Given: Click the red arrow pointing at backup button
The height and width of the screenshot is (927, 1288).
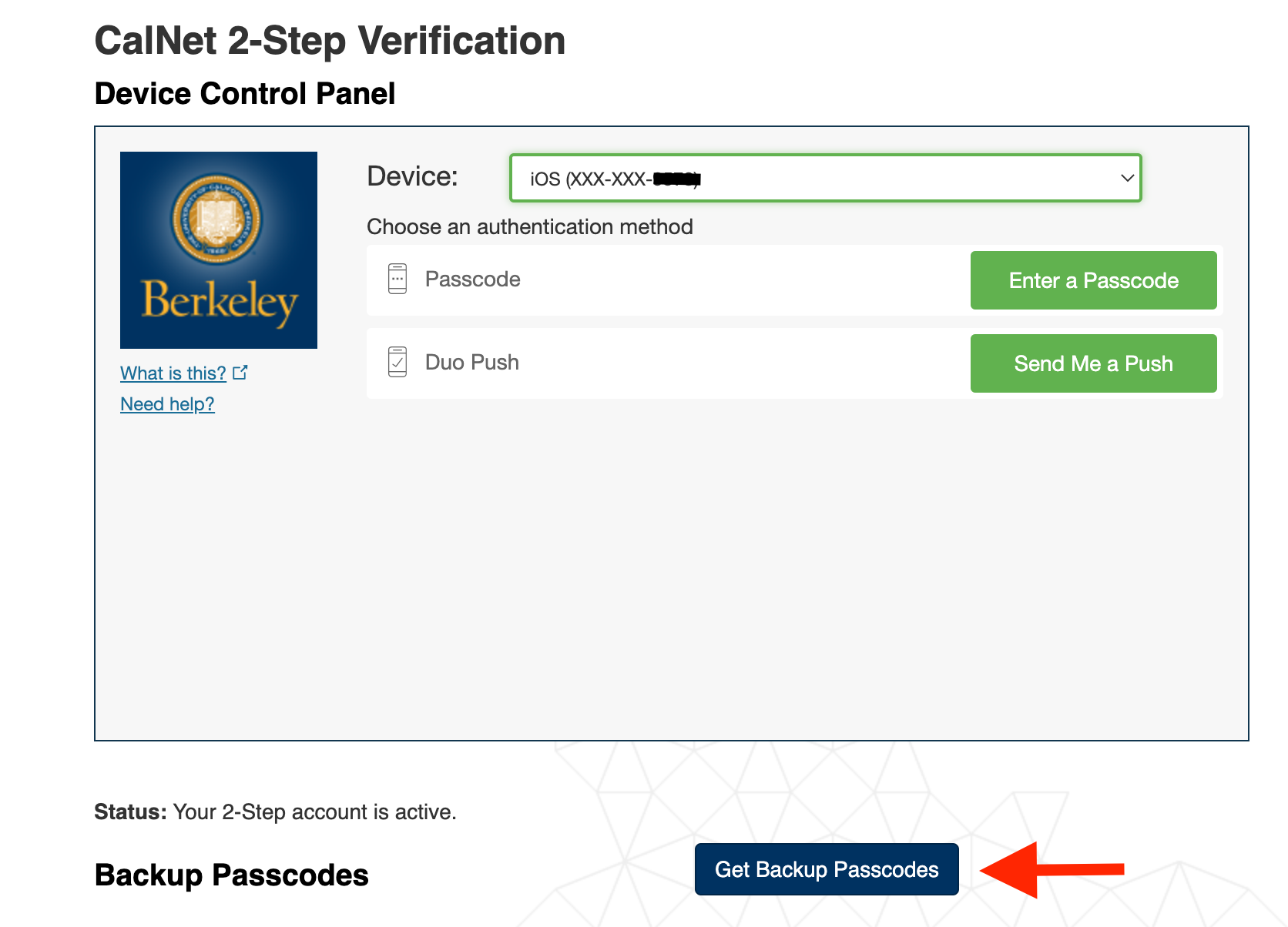Looking at the screenshot, I should (1052, 870).
